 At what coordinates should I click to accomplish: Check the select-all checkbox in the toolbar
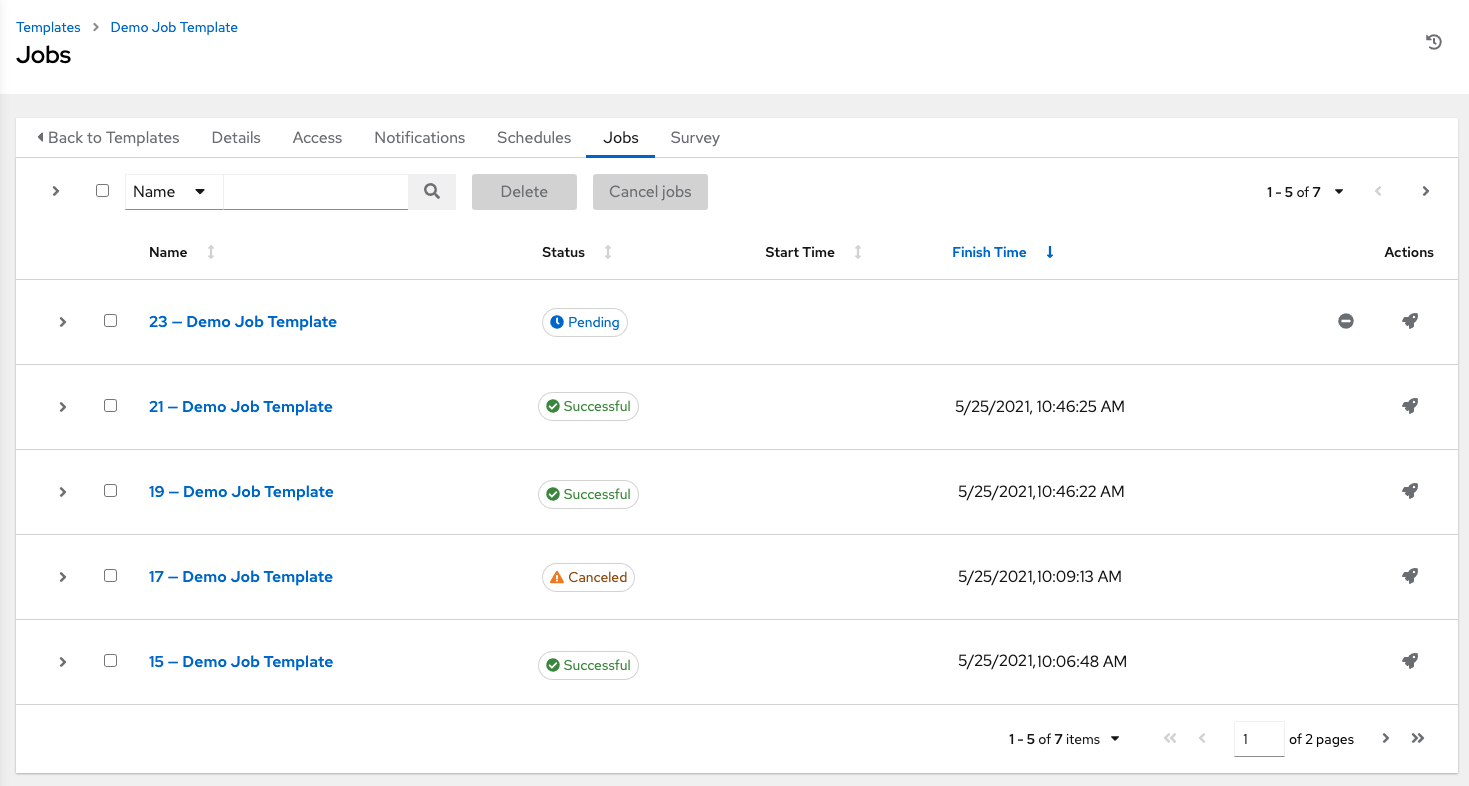tap(102, 190)
